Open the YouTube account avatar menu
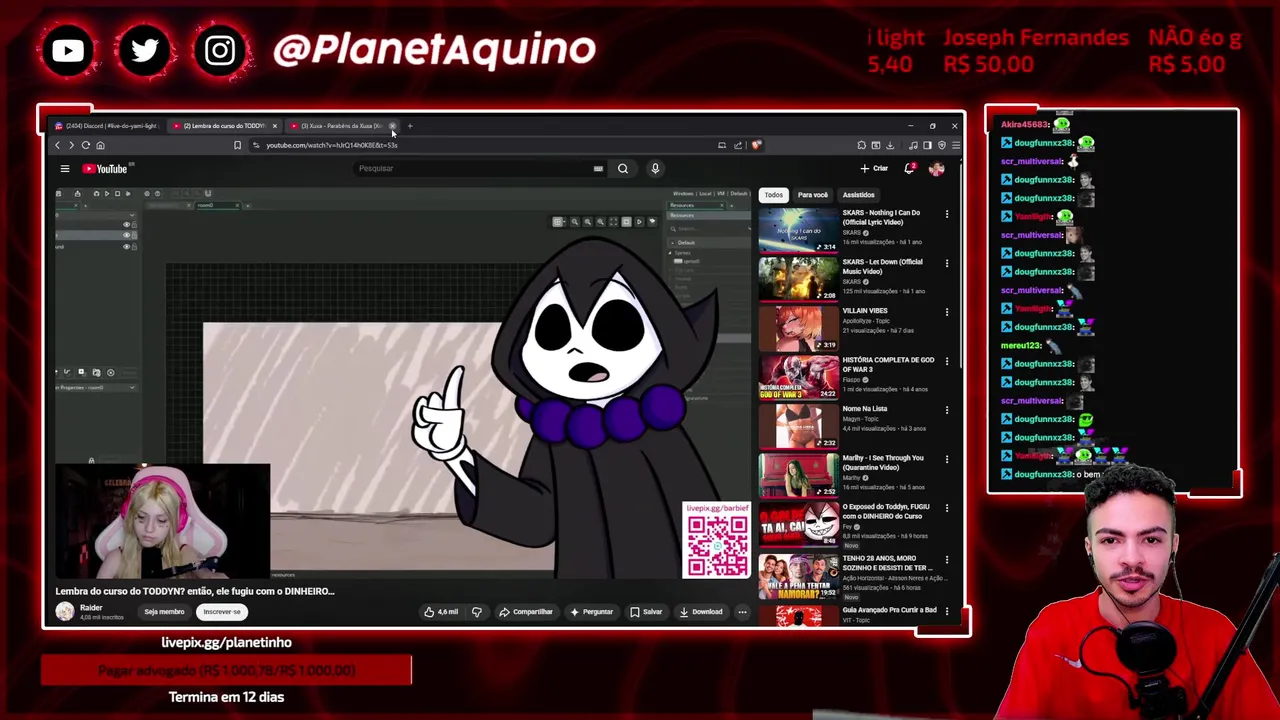This screenshot has width=1280, height=720. 936,168
